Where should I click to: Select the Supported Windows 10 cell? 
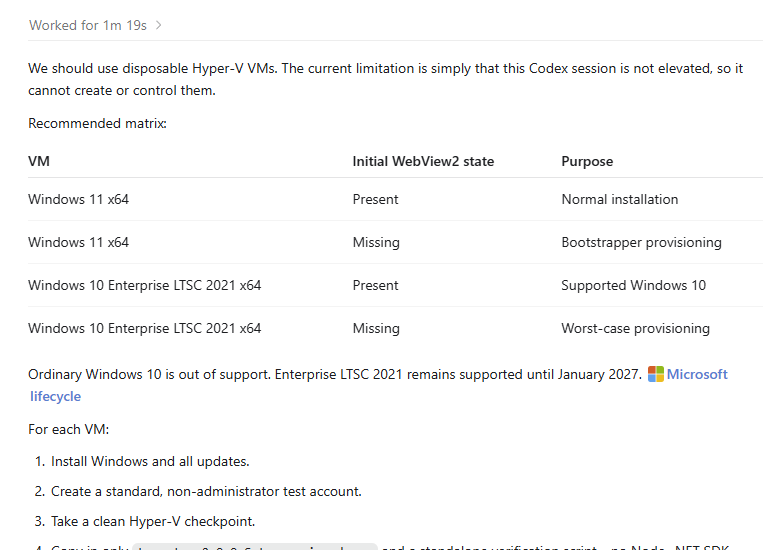pos(633,285)
